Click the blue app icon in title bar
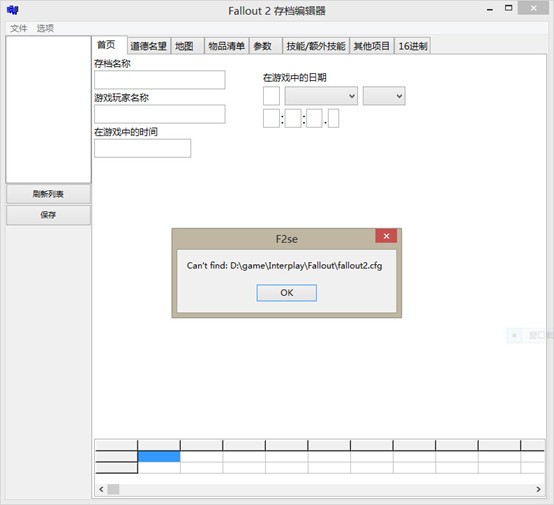 (x=12, y=10)
